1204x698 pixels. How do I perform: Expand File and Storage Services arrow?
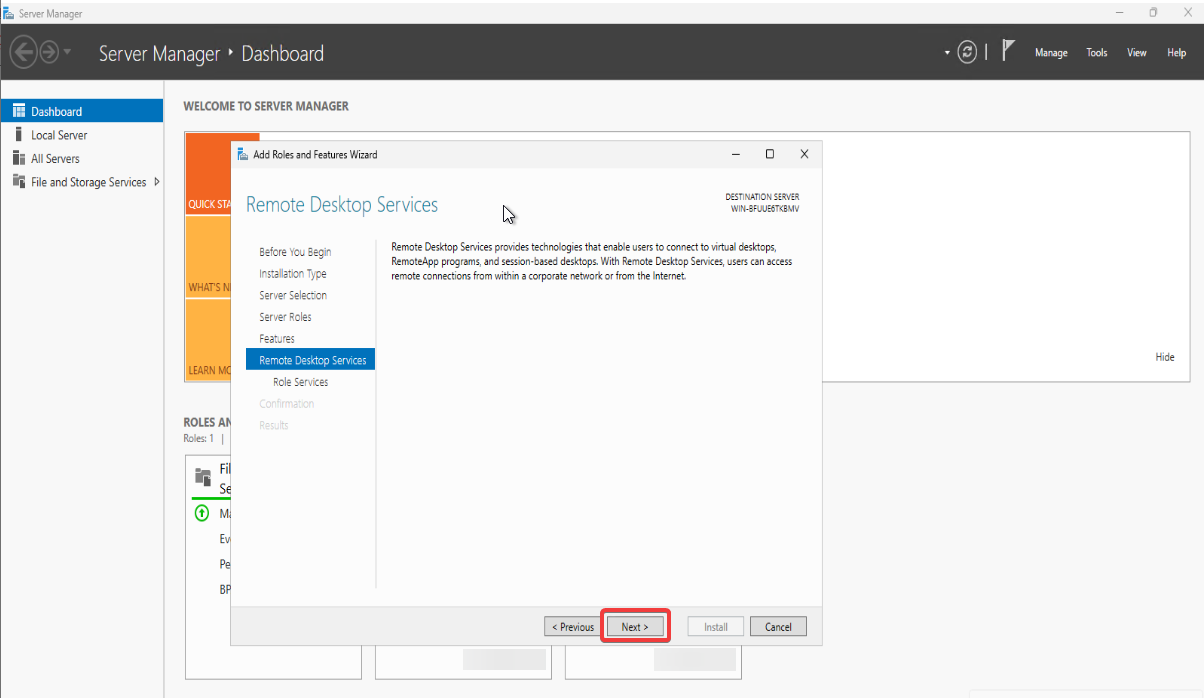coord(157,182)
